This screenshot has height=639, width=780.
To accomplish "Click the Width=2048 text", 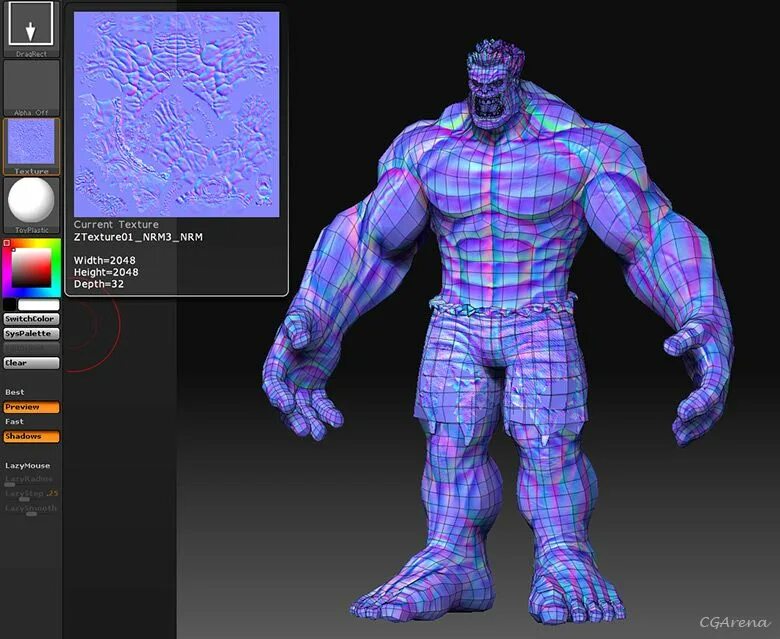I will (104, 260).
